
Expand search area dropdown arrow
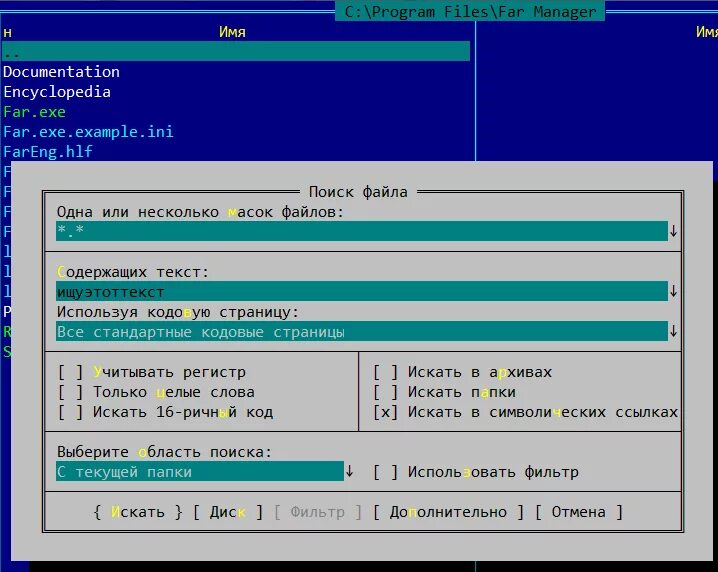click(349, 471)
